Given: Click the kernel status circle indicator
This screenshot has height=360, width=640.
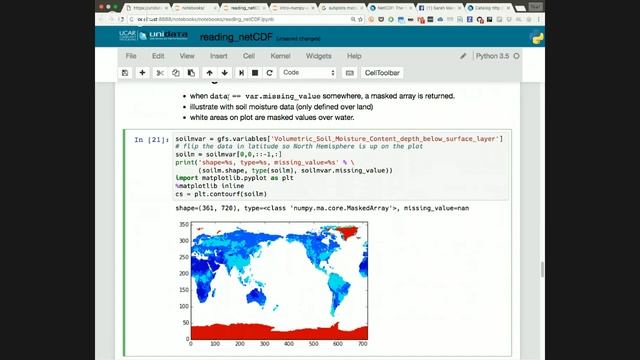Looking at the screenshot, I should [x=516, y=56].
